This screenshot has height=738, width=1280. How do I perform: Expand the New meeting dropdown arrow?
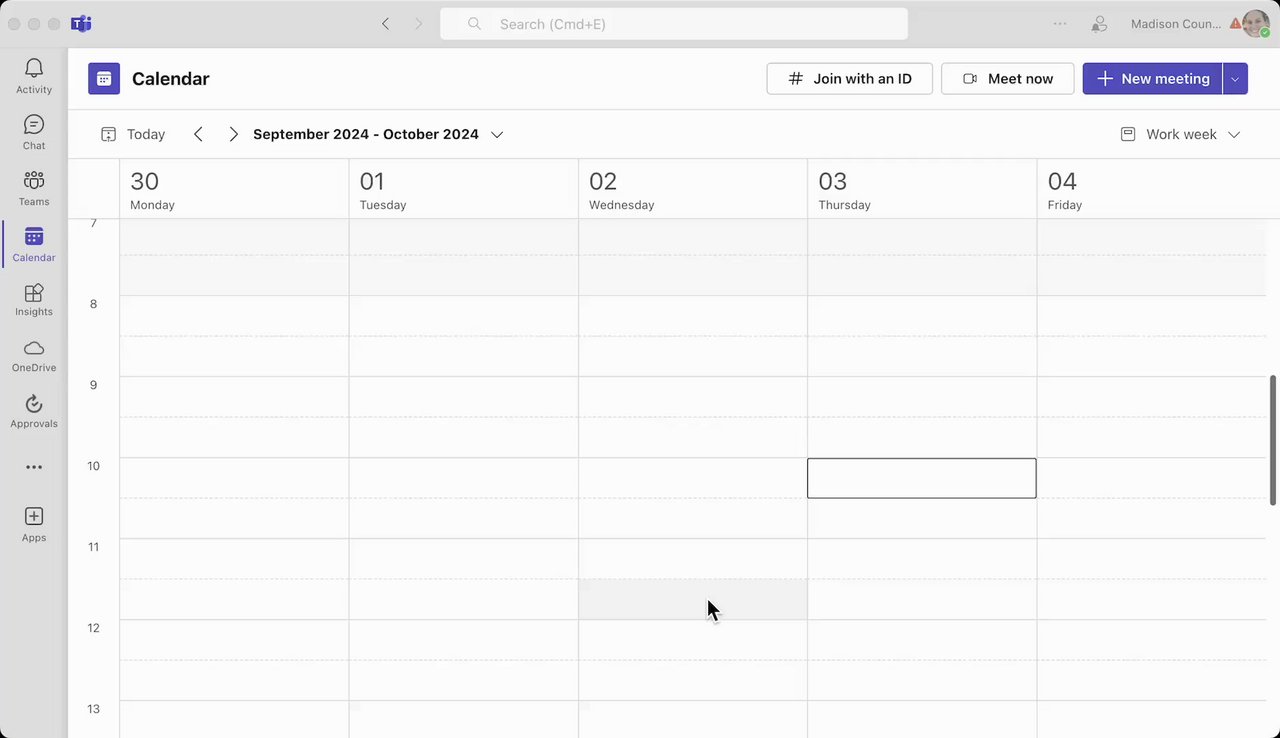(1235, 79)
